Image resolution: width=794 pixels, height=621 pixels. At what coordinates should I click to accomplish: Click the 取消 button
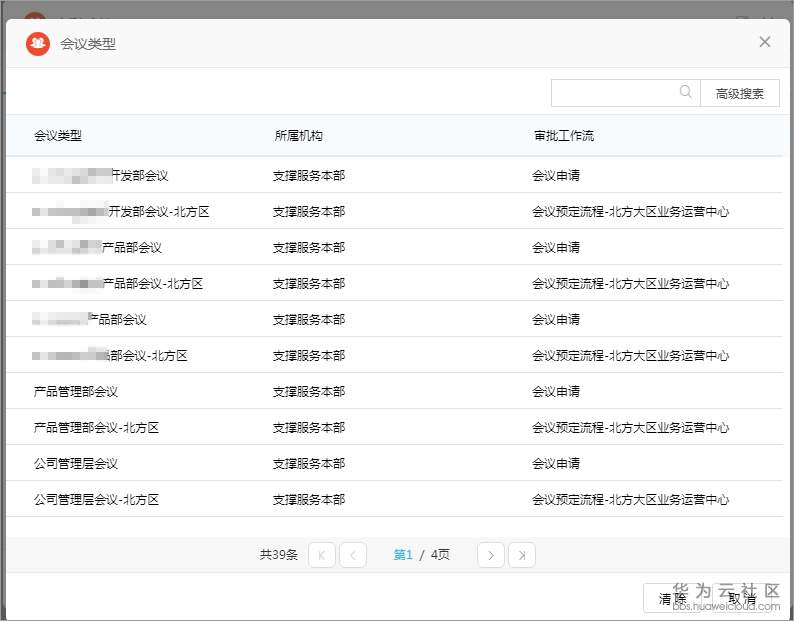tap(742, 599)
